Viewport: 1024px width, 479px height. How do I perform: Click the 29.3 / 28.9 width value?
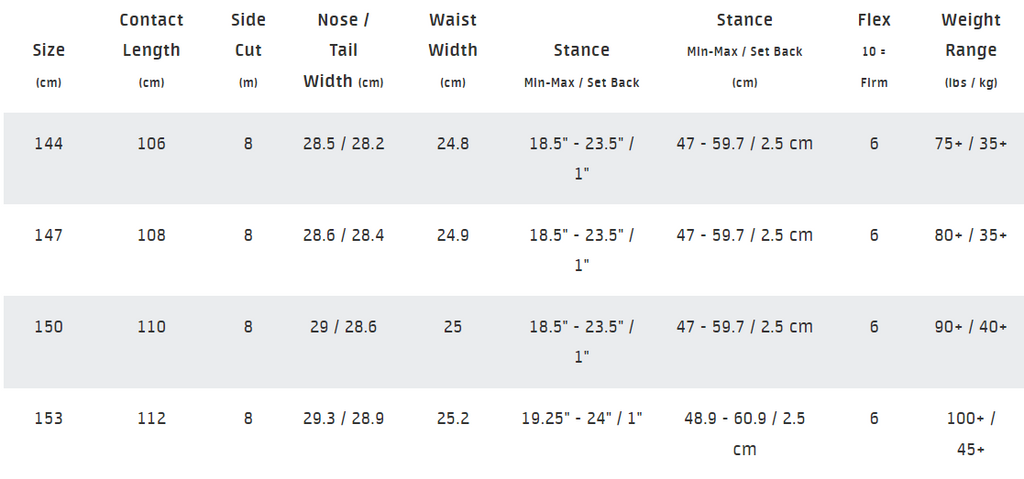pos(344,418)
